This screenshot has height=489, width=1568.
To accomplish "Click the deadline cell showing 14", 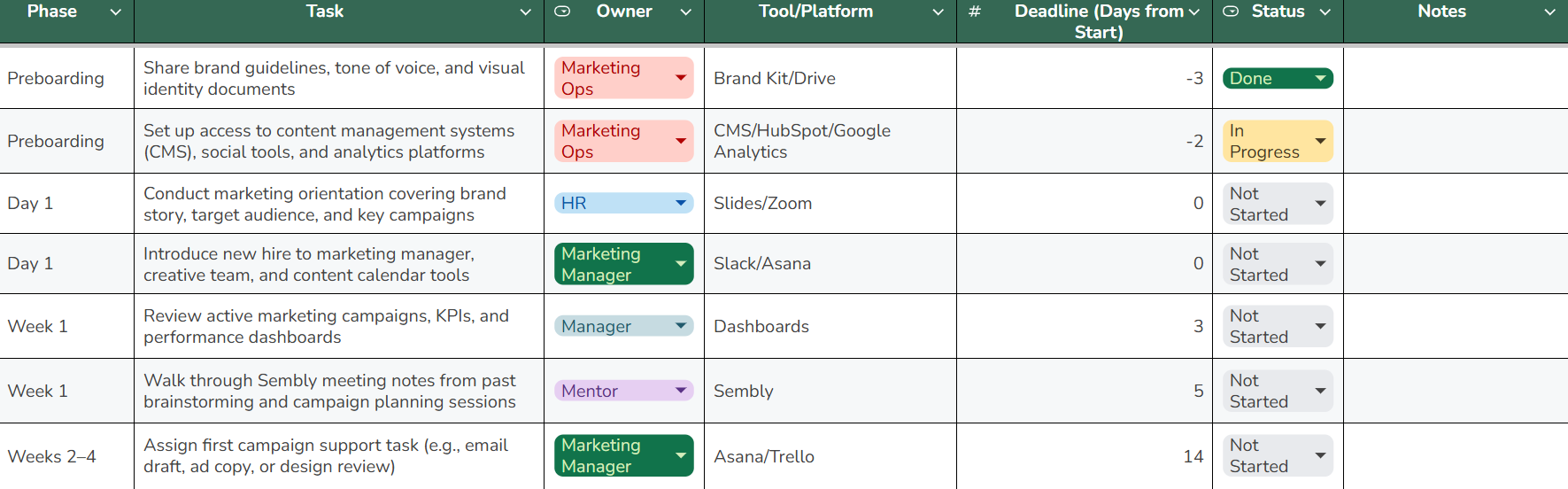I will click(1084, 456).
